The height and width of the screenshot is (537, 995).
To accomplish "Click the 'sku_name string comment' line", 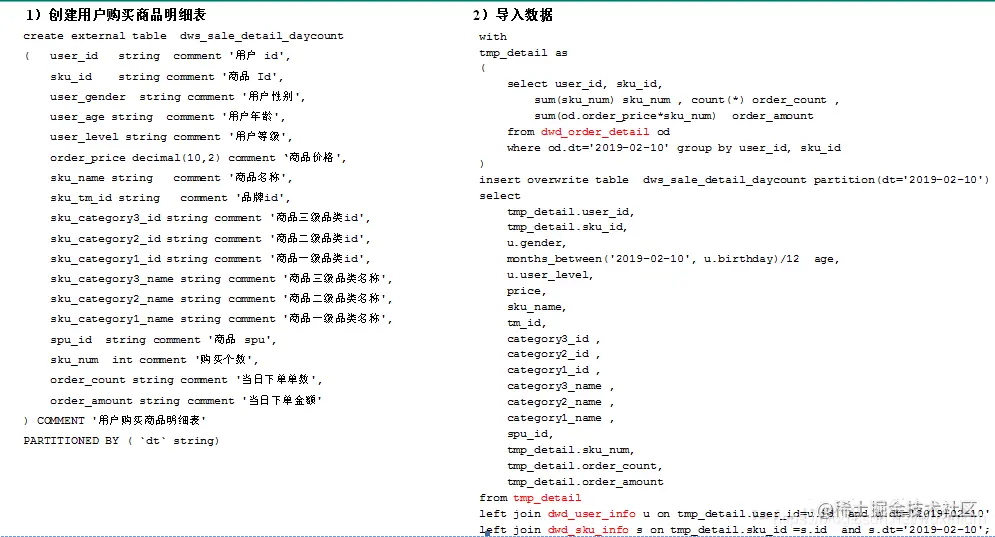I will point(171,178).
